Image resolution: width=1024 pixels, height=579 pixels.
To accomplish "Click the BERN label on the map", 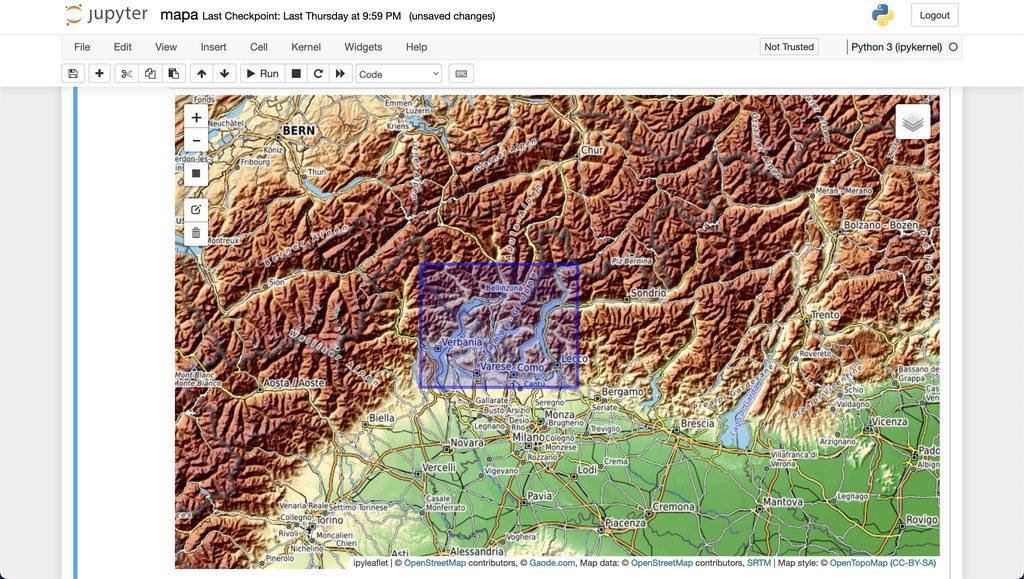I will pyautogui.click(x=298, y=131).
